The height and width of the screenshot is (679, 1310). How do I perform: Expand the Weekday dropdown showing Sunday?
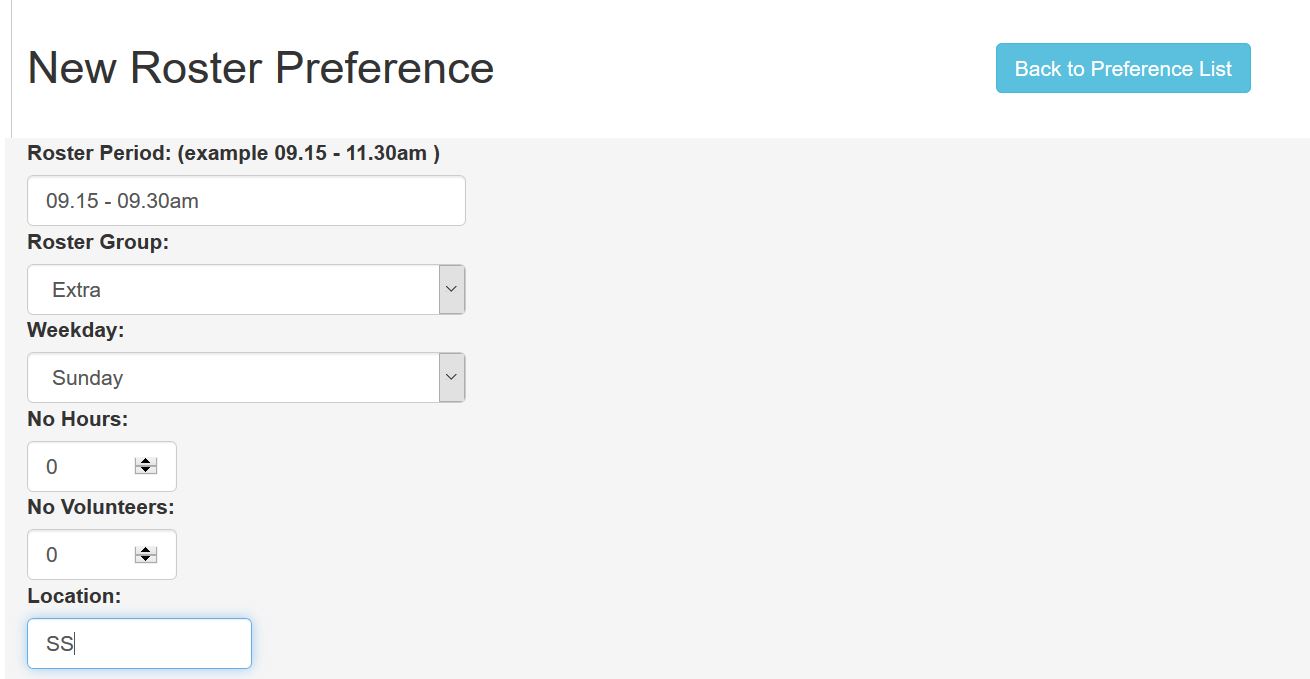pyautogui.click(x=233, y=378)
